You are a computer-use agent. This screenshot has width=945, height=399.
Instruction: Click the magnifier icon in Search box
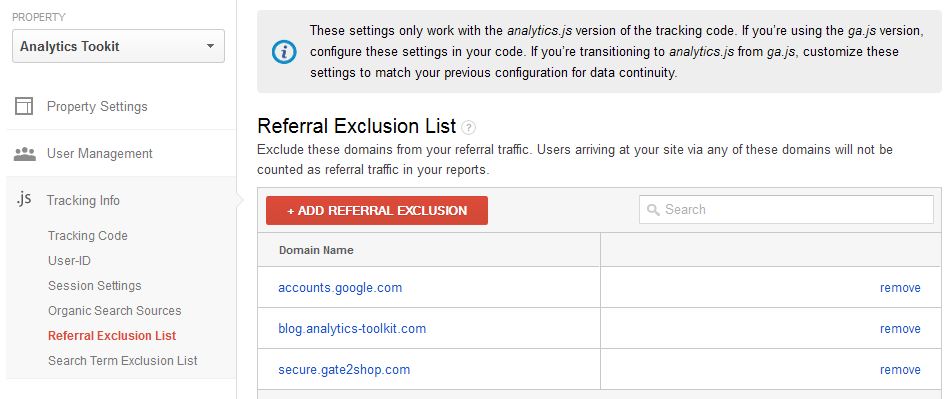click(653, 210)
